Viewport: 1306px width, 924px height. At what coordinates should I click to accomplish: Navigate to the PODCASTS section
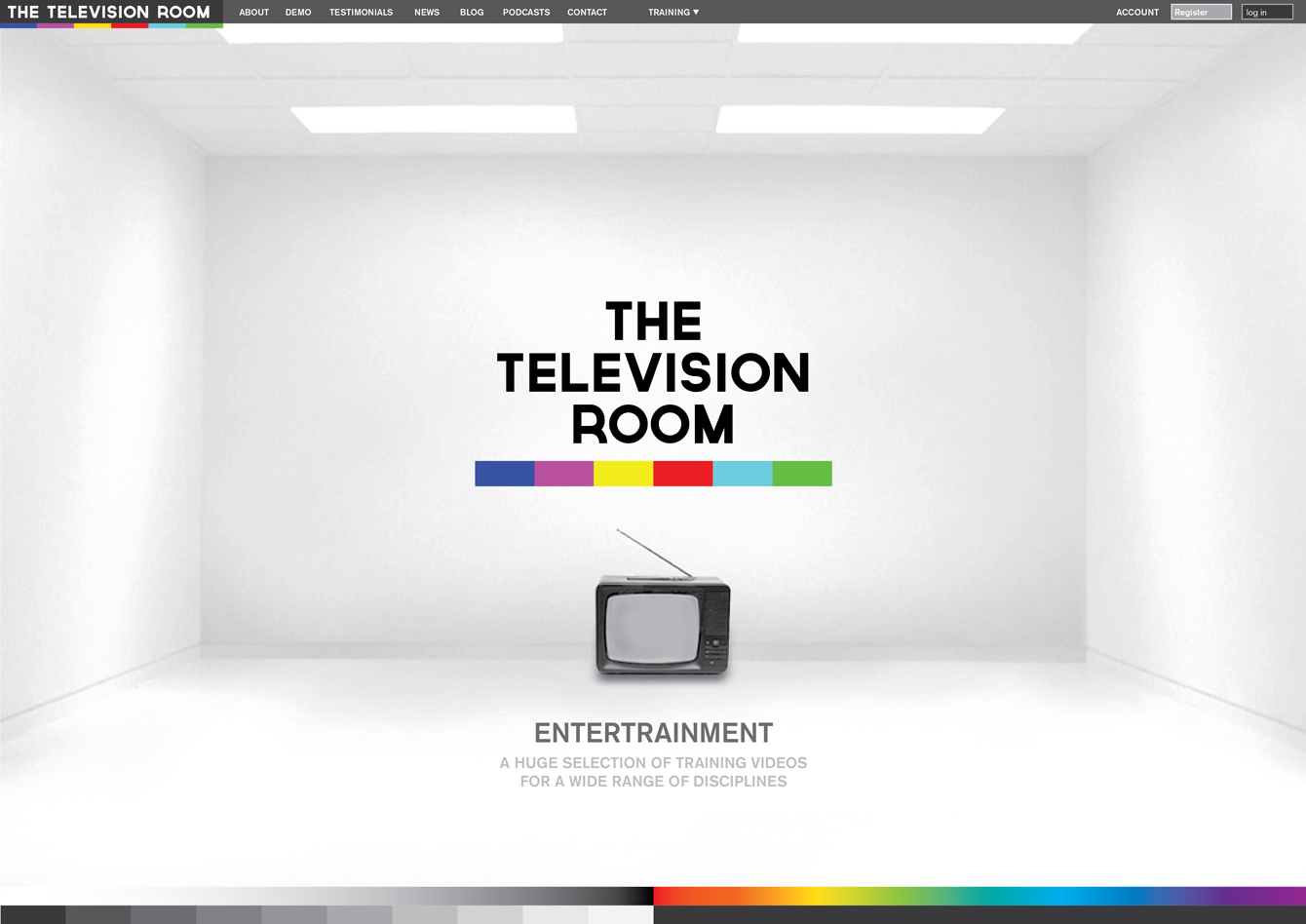(x=526, y=12)
